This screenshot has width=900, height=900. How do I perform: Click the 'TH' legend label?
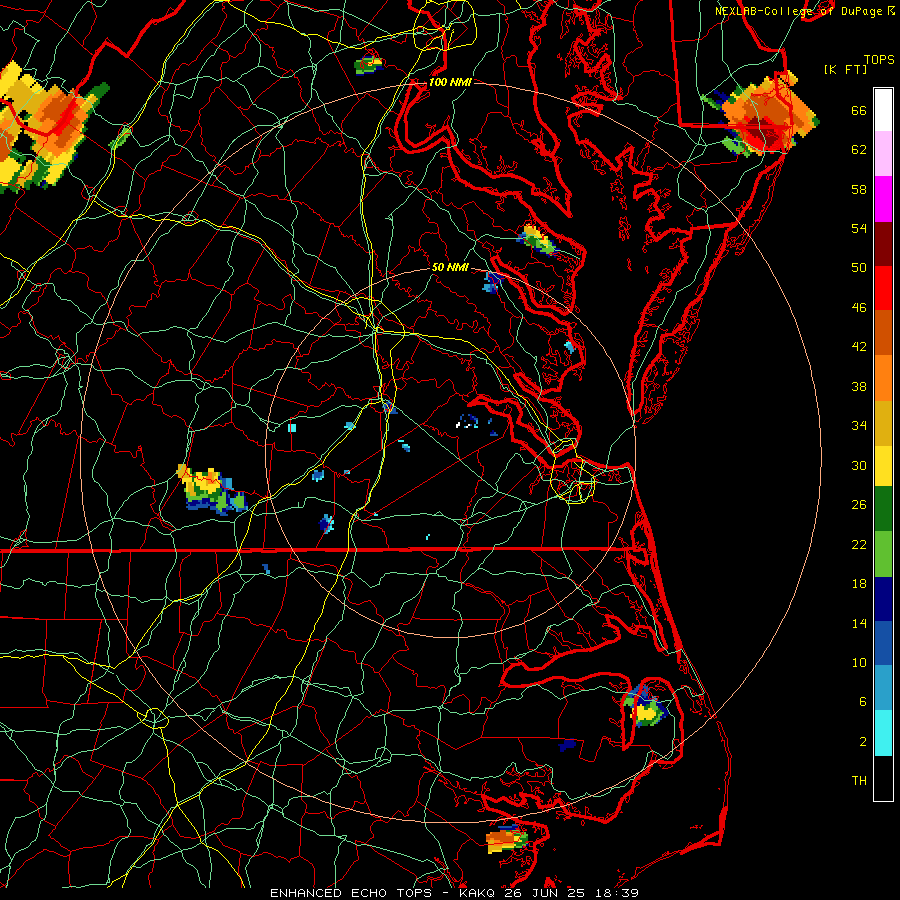[x=859, y=781]
